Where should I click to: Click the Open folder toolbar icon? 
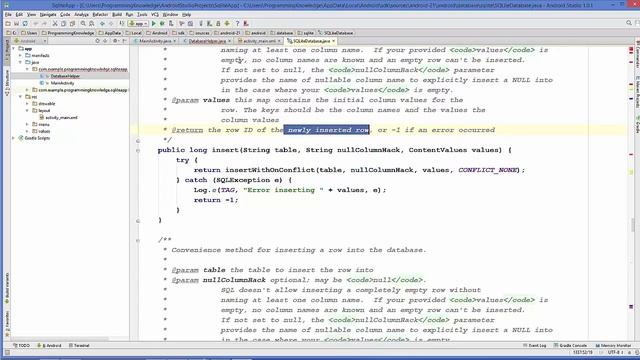click(x=8, y=24)
